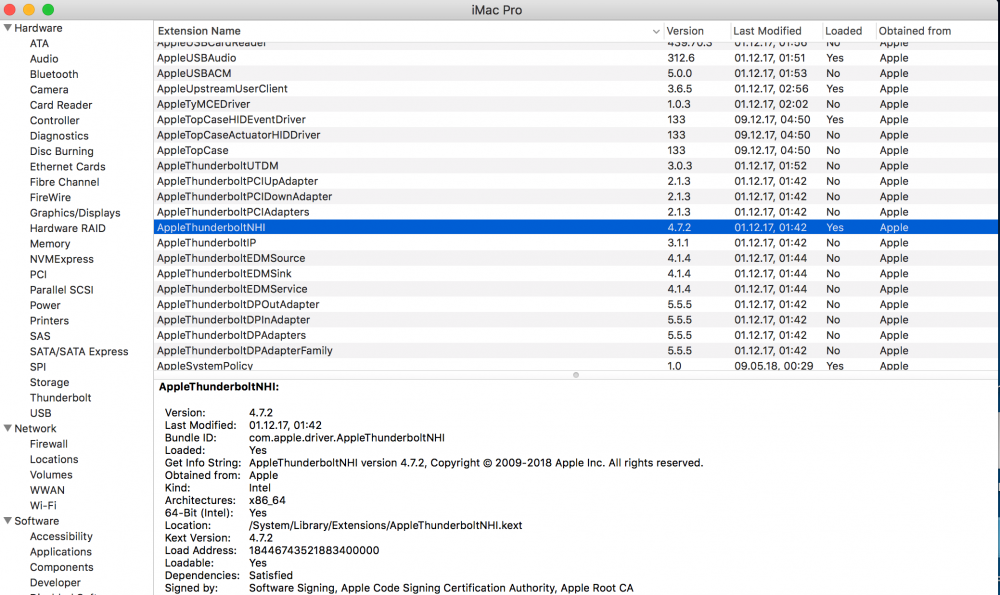Select the AppleThunderboltDPAdapterFamily row
Viewport: 1000px width, 595px height.
coord(576,351)
